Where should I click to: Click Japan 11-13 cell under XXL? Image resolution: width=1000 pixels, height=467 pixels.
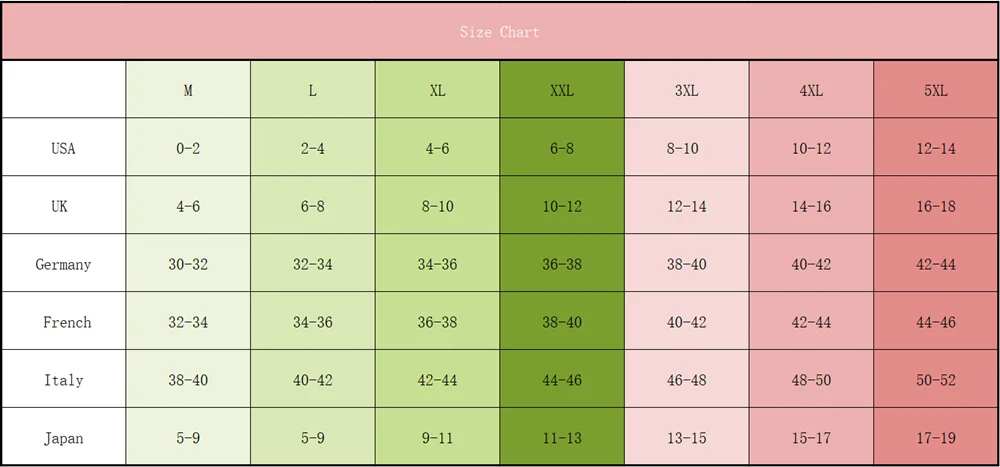562,438
